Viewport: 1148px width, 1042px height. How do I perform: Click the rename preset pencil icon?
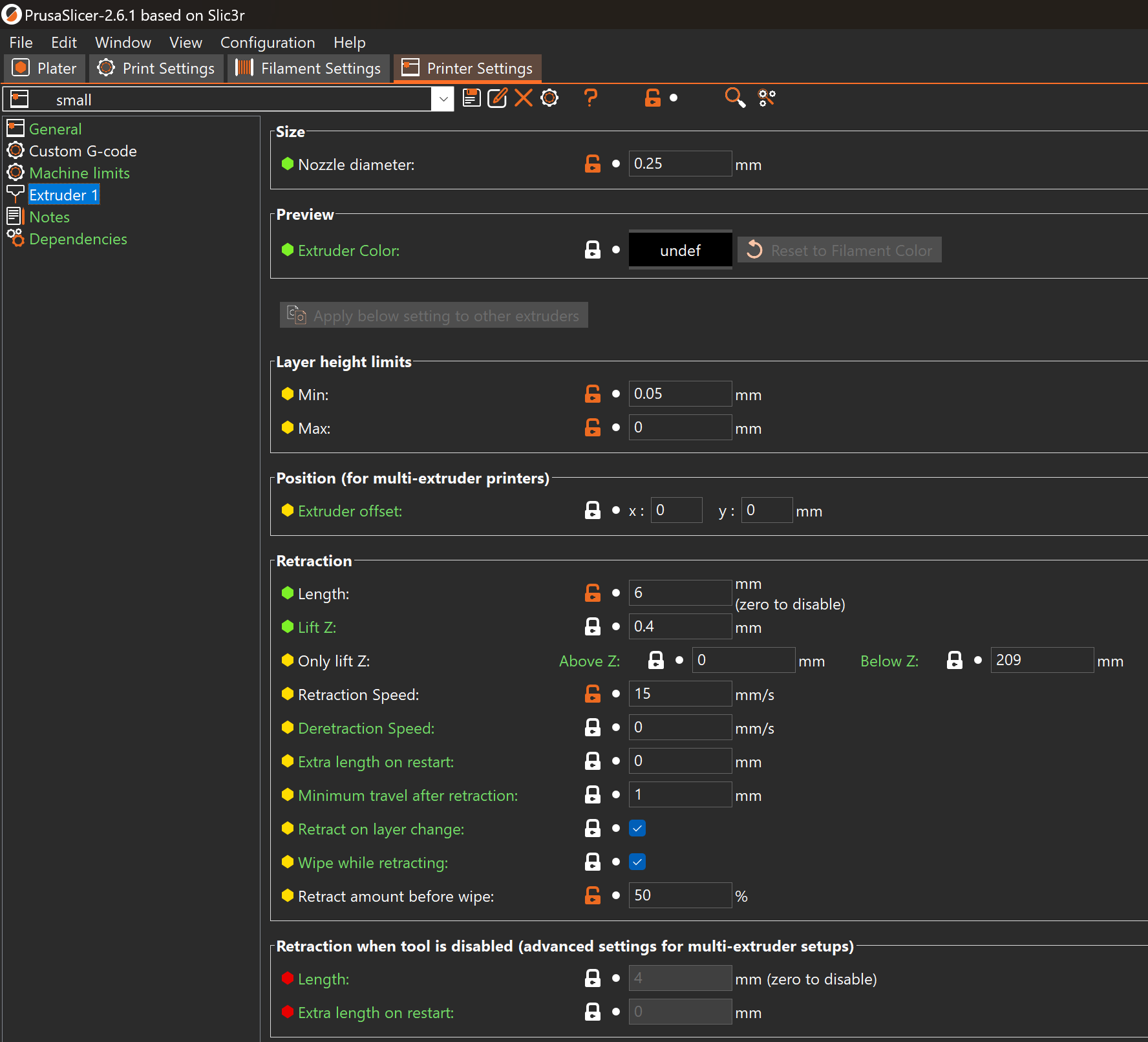pos(498,98)
